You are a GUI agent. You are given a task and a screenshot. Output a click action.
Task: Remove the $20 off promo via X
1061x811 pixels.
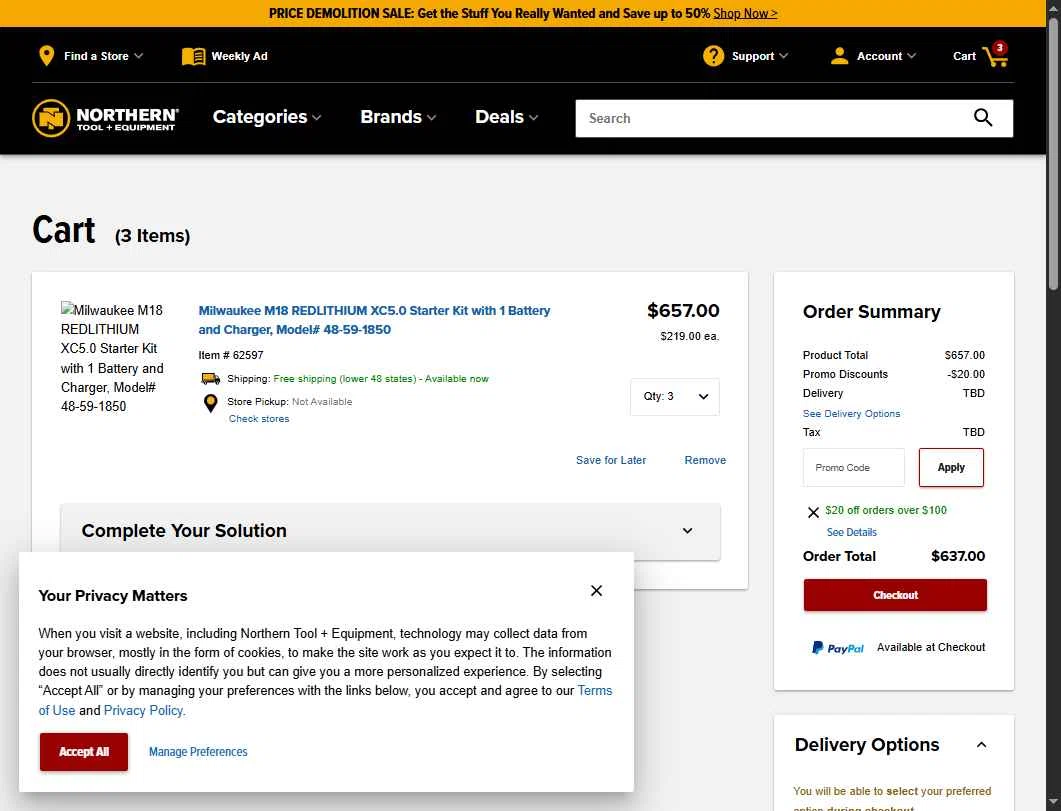[813, 512]
